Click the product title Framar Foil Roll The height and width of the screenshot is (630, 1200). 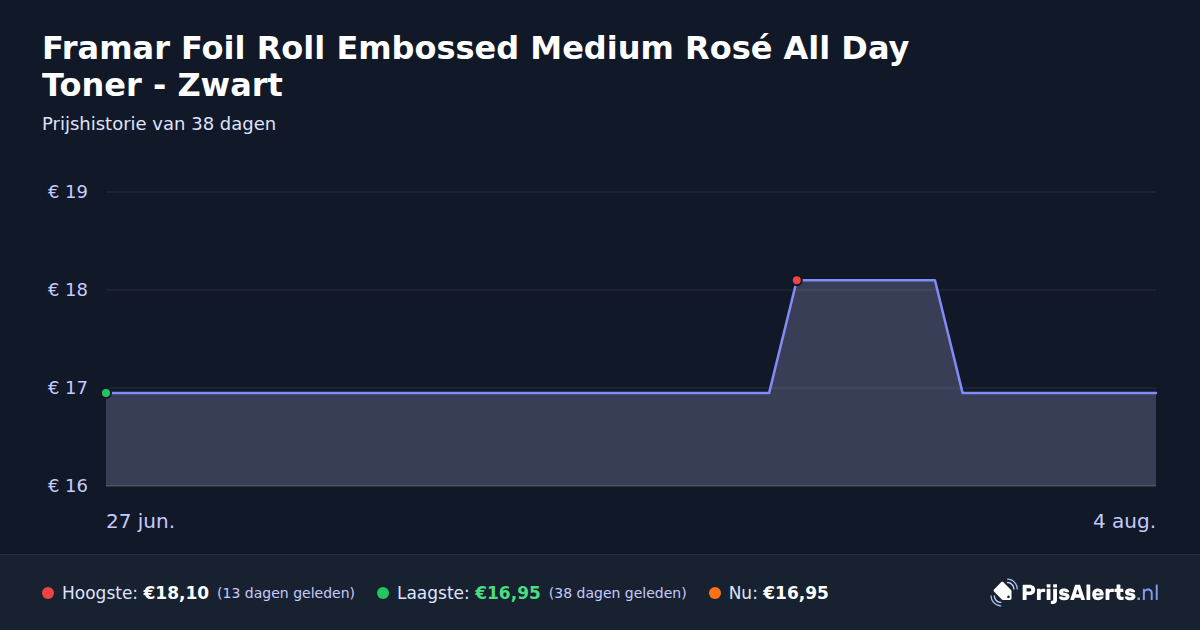pos(475,66)
